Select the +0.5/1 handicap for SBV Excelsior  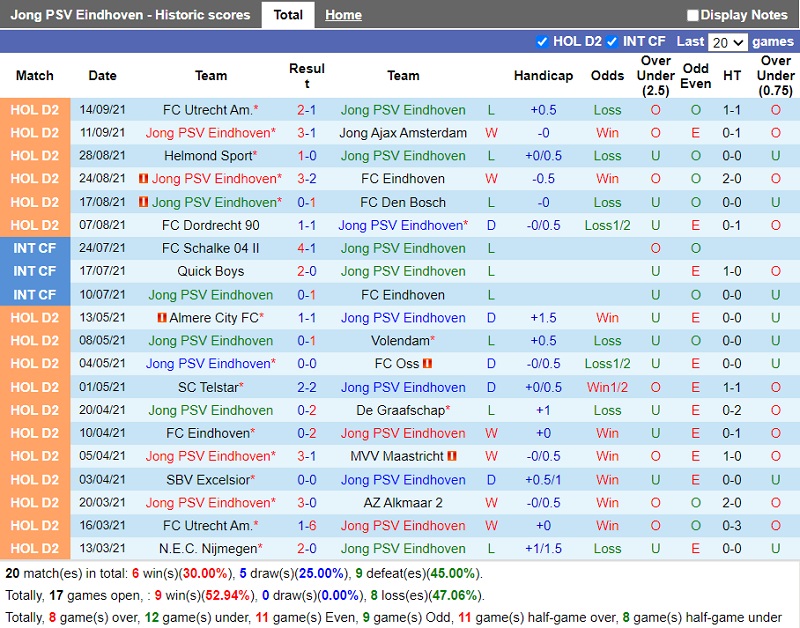[543, 480]
